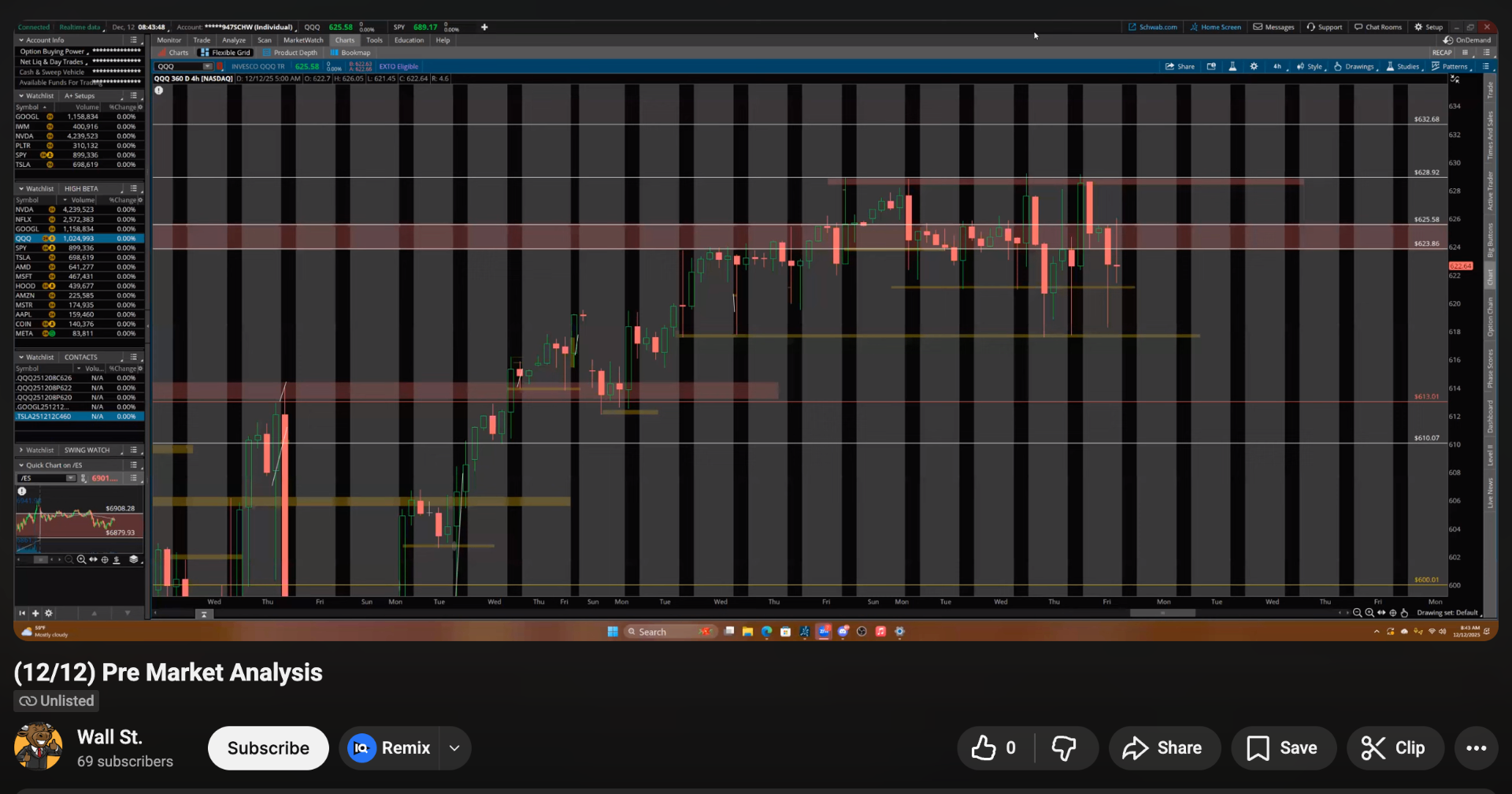Collapse the CONTACTS watchlist

point(21,358)
